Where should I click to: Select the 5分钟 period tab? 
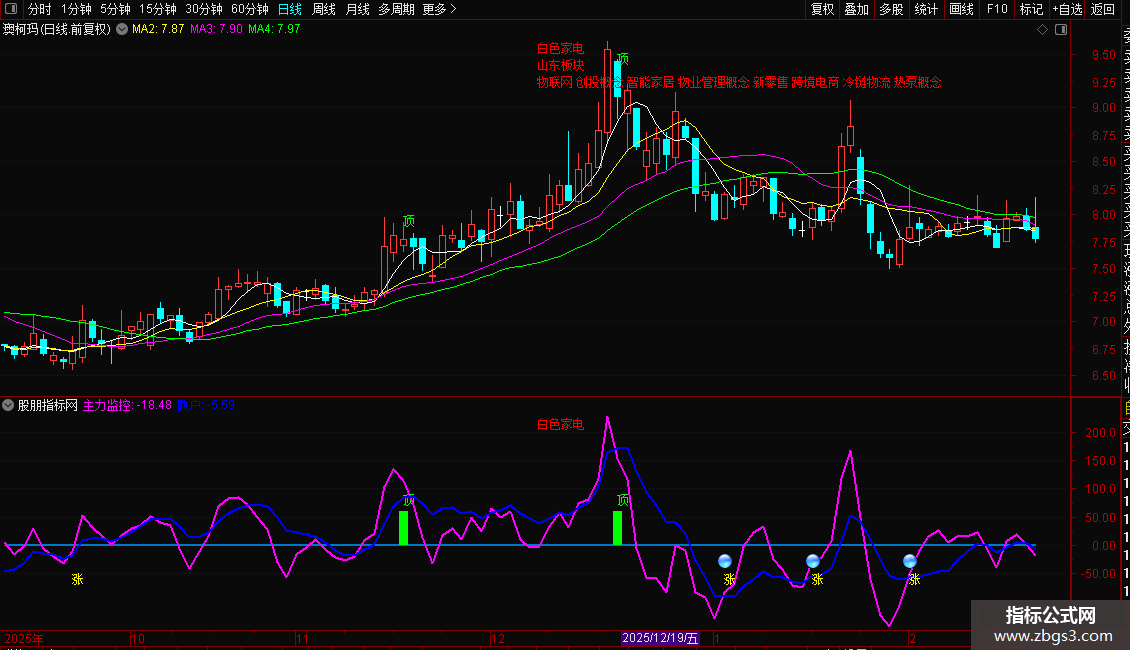pyautogui.click(x=115, y=9)
